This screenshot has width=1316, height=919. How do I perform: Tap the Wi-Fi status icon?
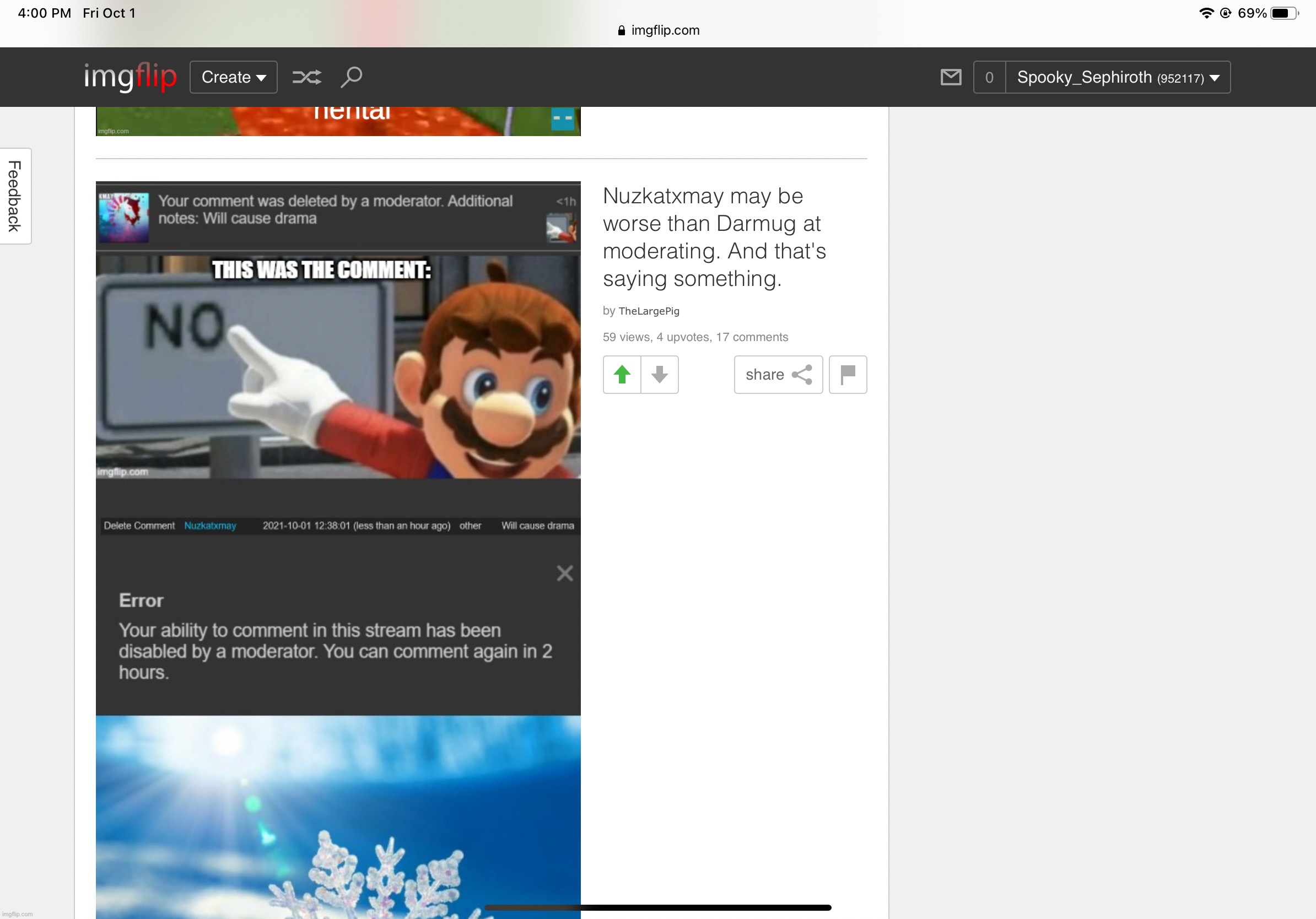[1205, 13]
